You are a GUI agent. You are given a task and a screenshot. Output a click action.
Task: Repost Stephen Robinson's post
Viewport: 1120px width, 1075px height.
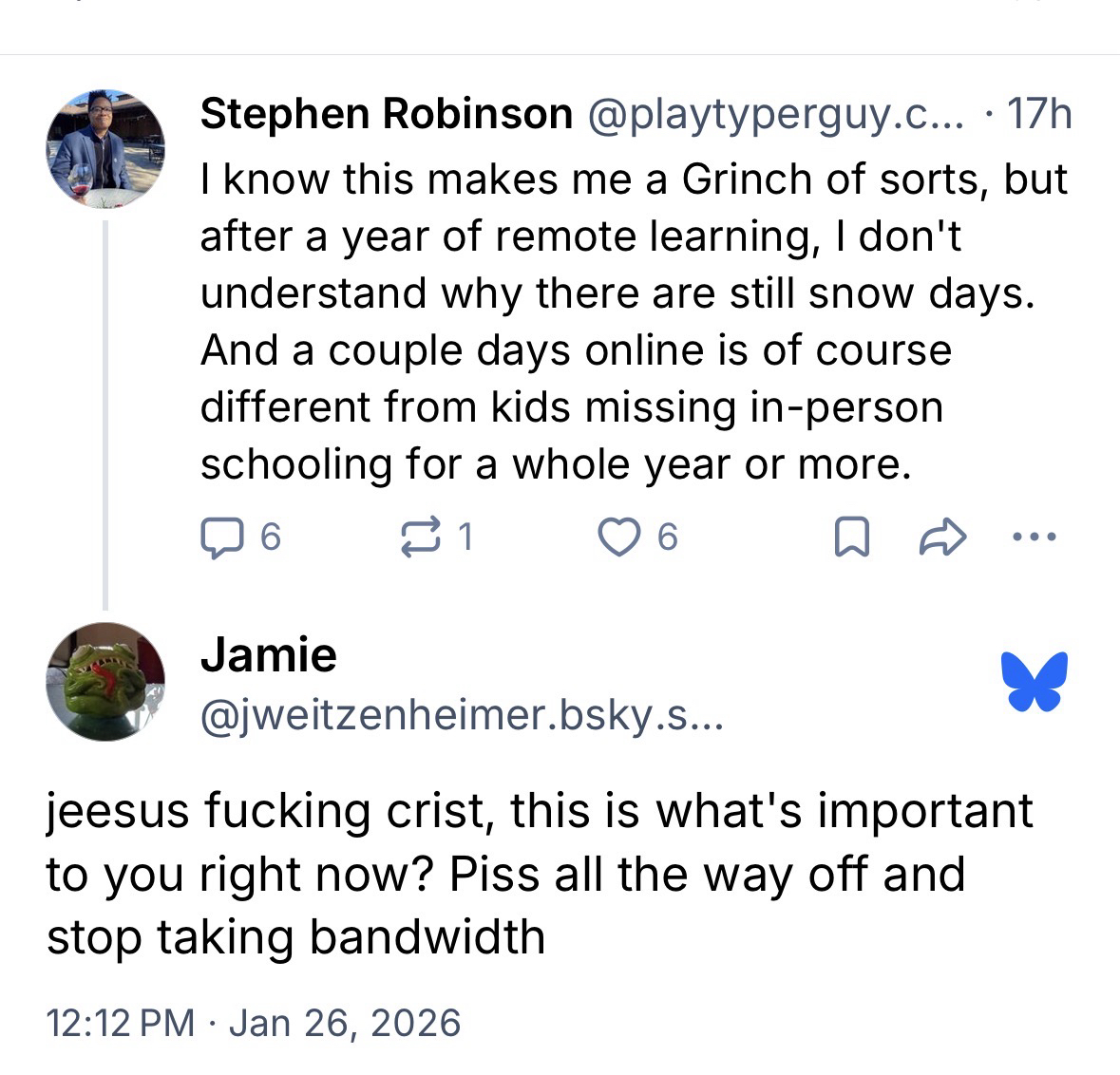click(x=421, y=538)
